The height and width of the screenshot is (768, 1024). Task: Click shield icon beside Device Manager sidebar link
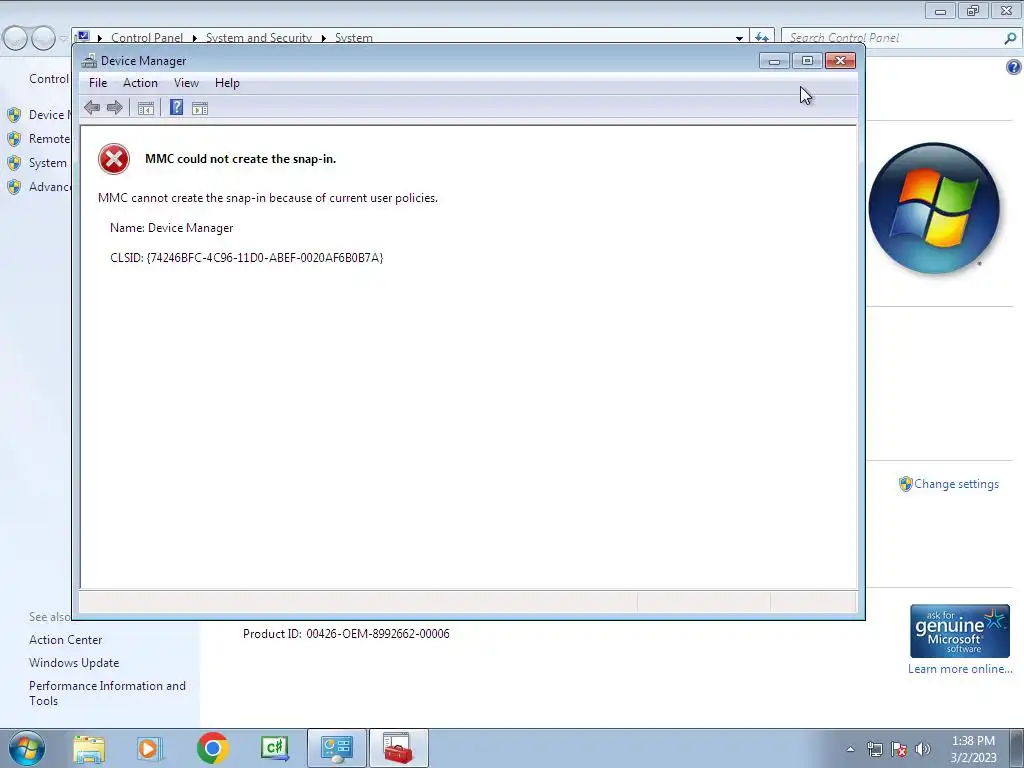14,116
